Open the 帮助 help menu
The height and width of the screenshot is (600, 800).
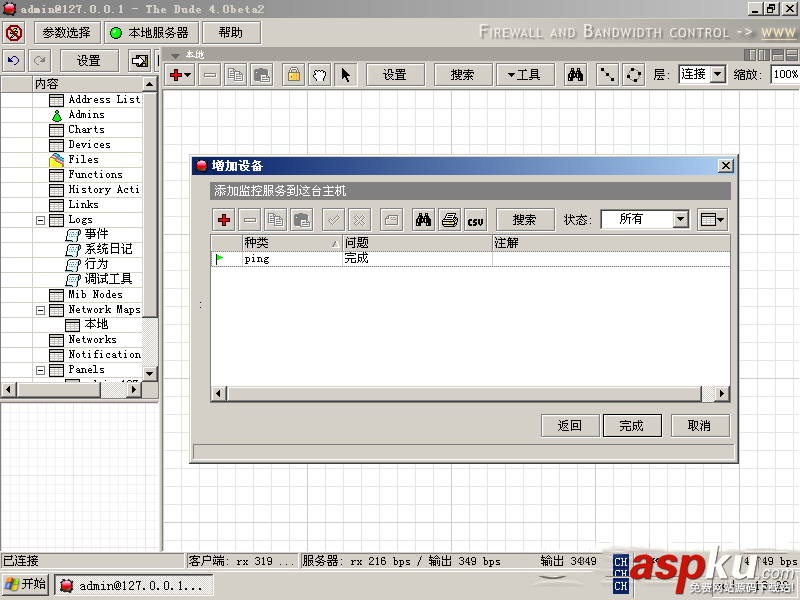tap(232, 33)
